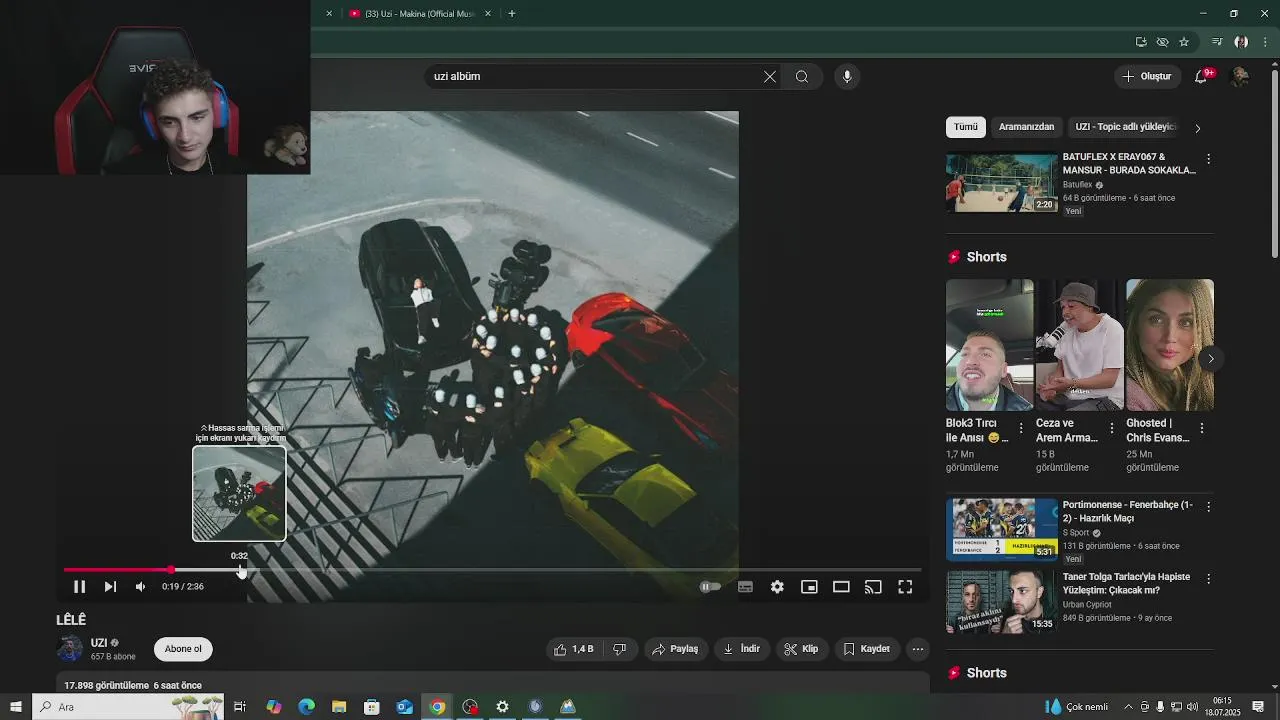Image resolution: width=1280 pixels, height=720 pixels.
Task: Click the red progress scrubber knob
Action: pyautogui.click(x=171, y=570)
